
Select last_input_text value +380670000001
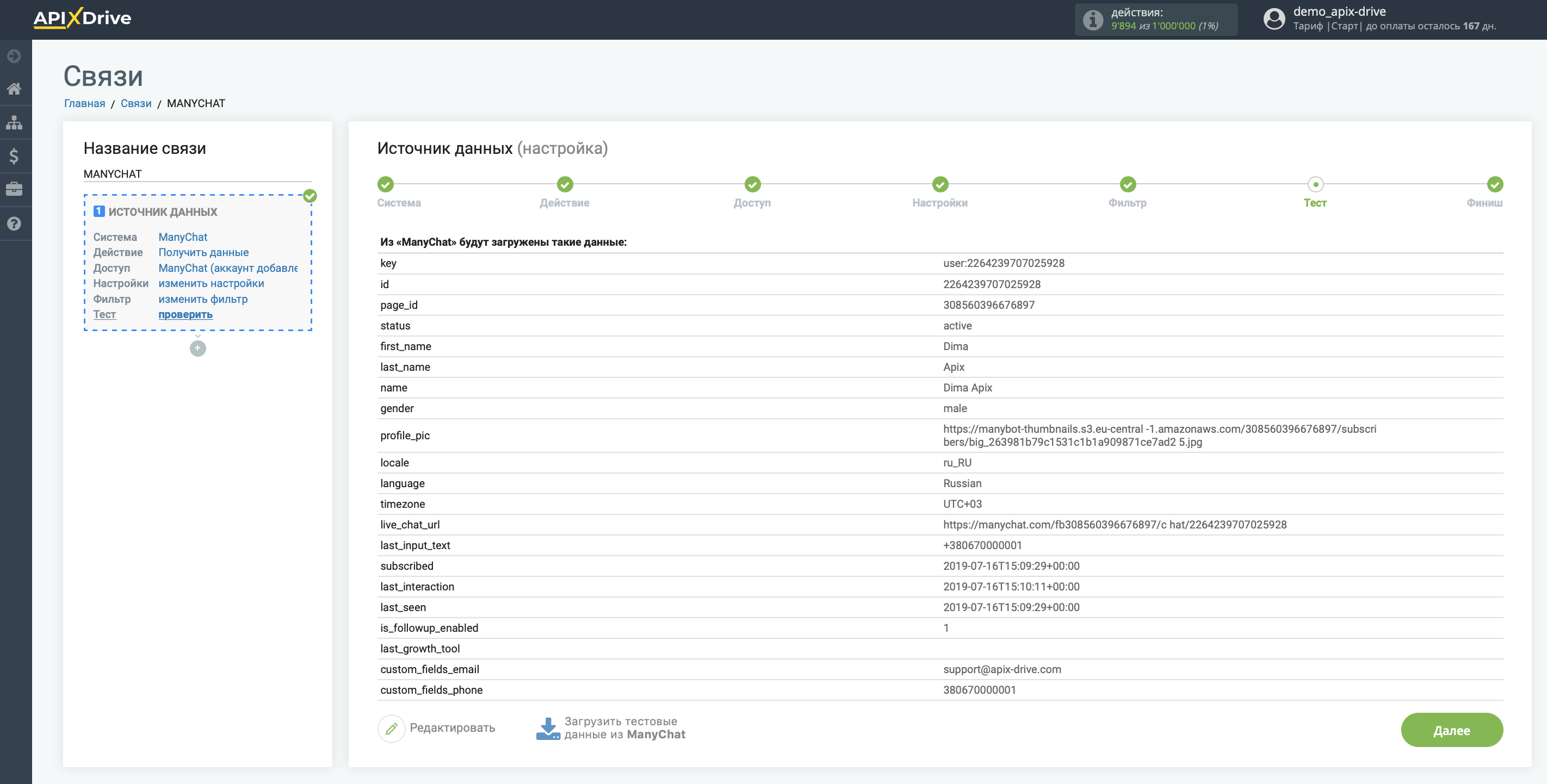point(982,545)
